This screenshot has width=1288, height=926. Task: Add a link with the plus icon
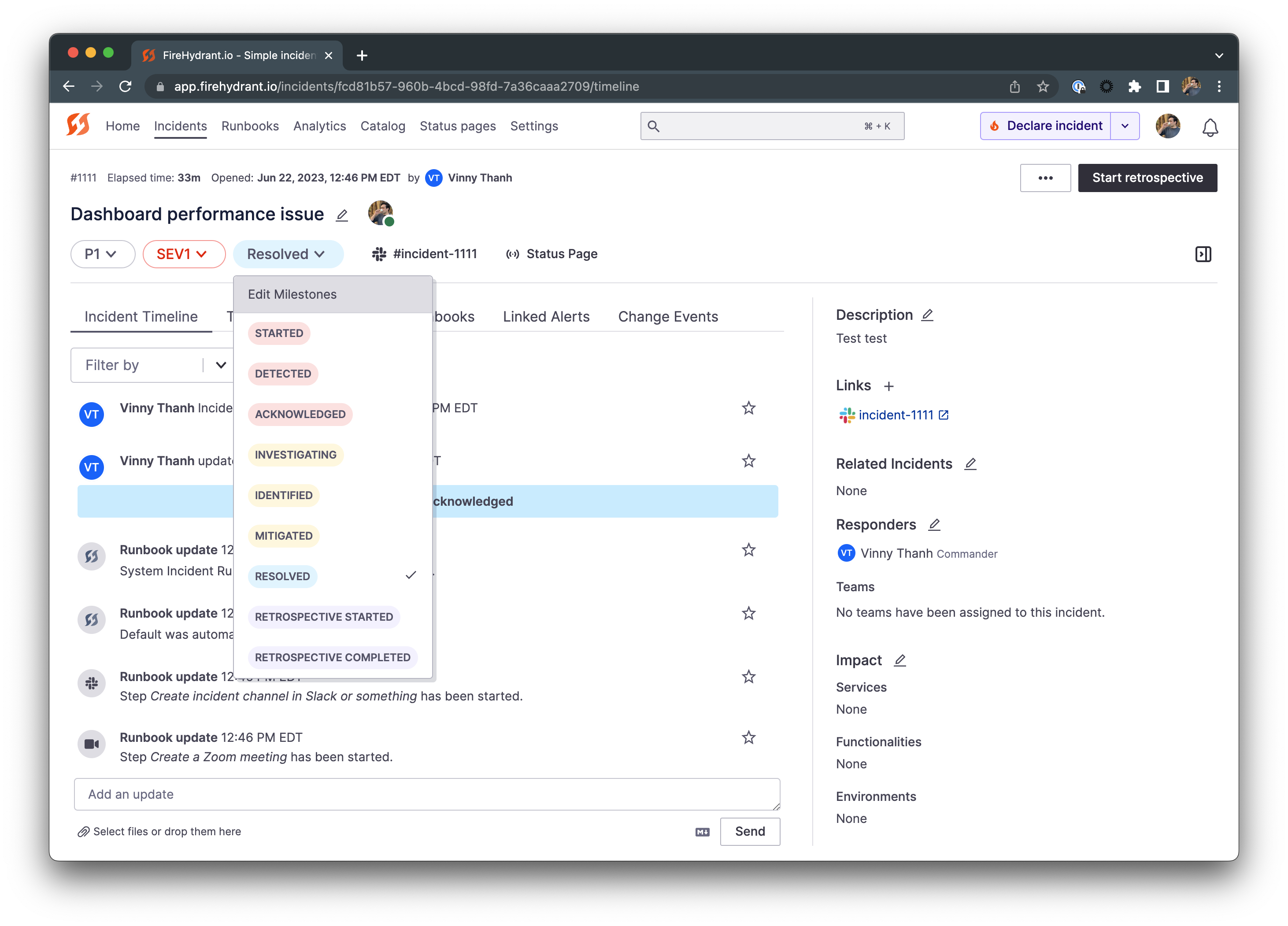(889, 386)
